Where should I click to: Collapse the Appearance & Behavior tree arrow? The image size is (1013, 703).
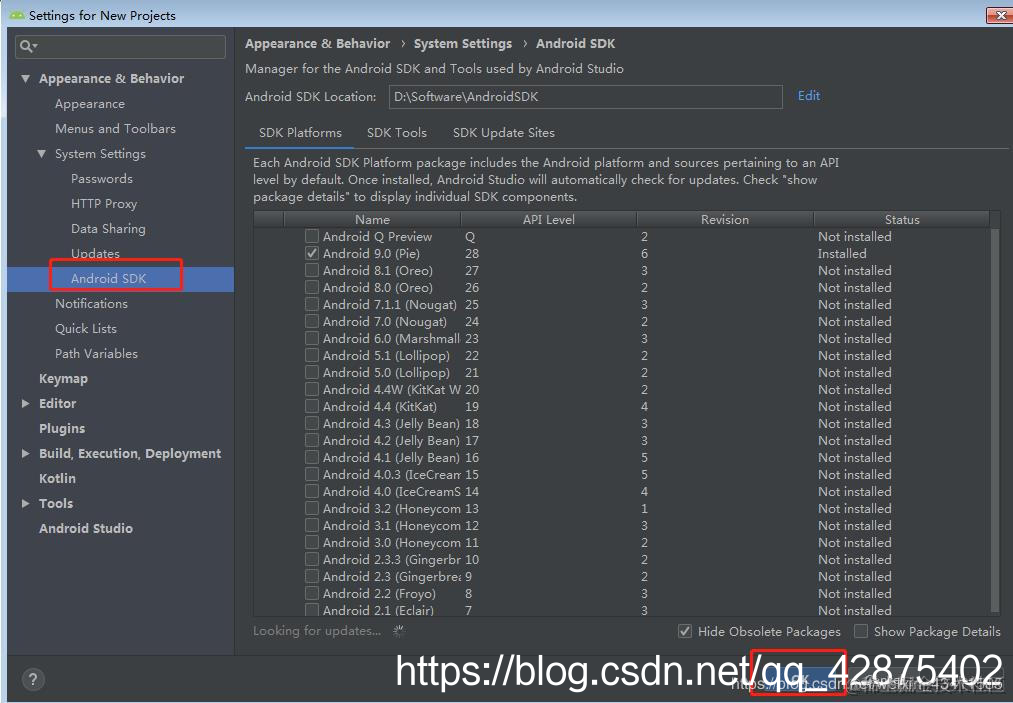point(25,78)
